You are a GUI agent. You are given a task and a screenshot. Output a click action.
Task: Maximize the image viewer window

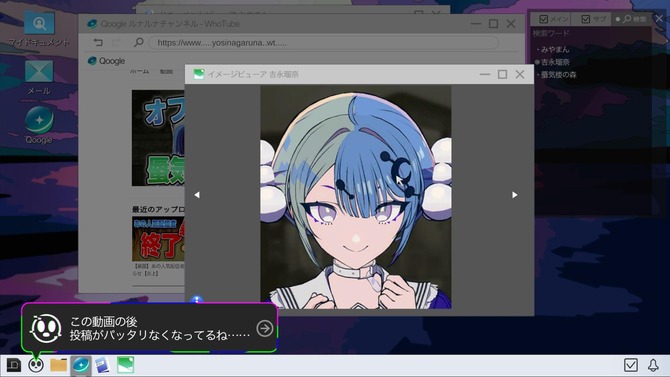(502, 74)
